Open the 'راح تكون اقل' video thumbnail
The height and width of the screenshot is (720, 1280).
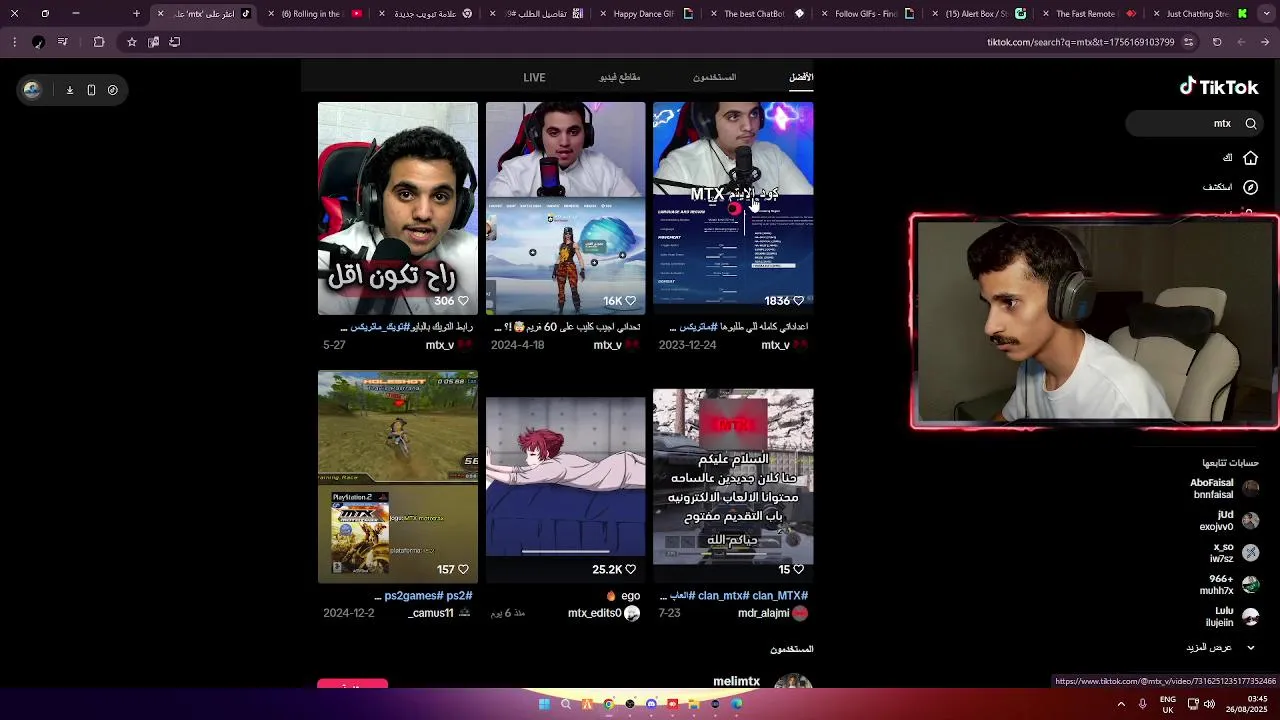click(x=398, y=208)
